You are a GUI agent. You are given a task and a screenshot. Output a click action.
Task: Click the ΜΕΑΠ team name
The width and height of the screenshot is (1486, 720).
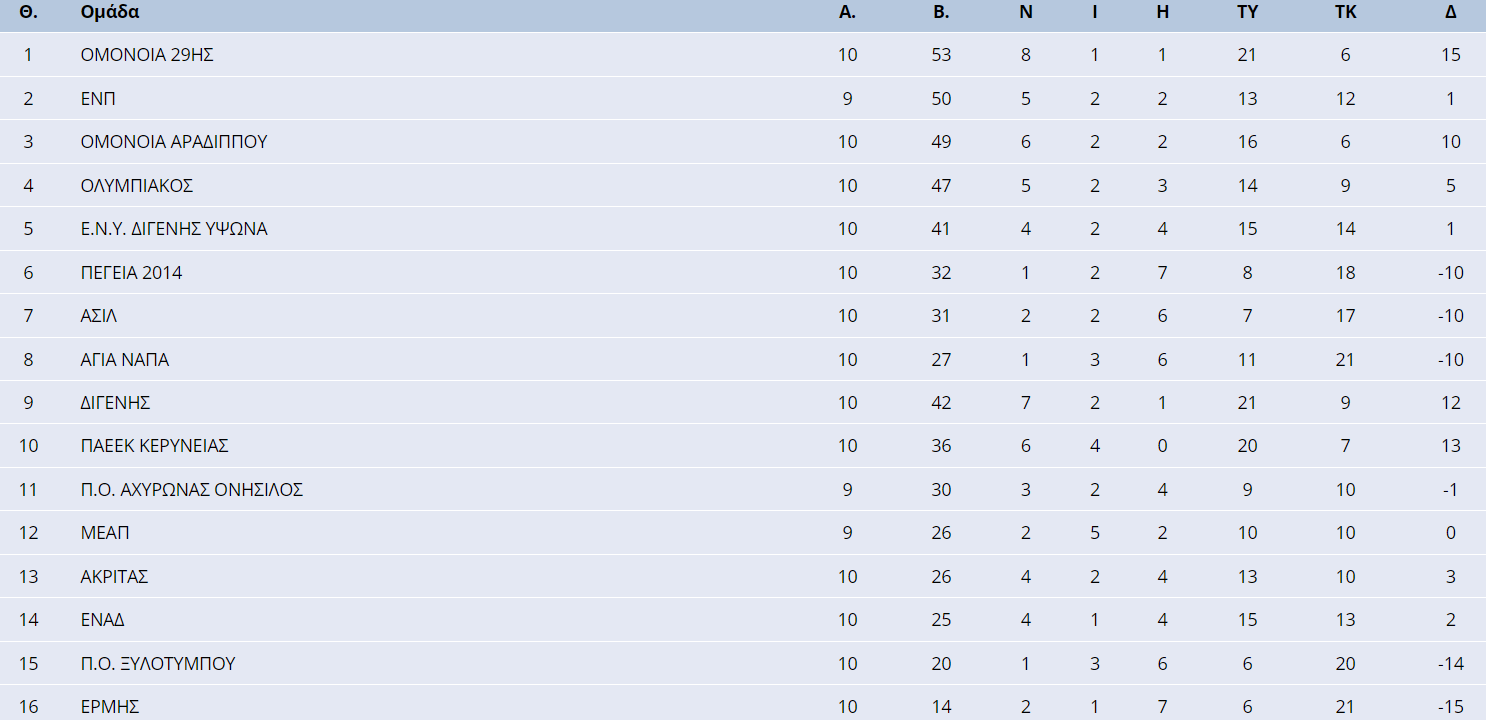[105, 533]
